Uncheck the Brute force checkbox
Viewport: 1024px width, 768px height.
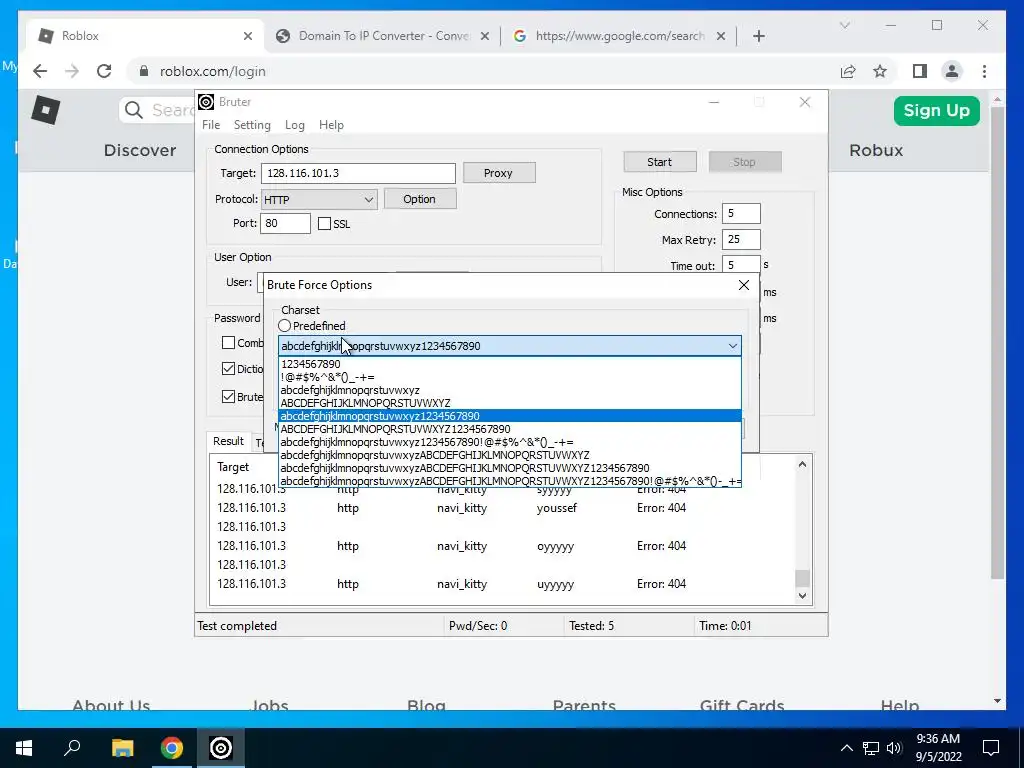(x=229, y=396)
